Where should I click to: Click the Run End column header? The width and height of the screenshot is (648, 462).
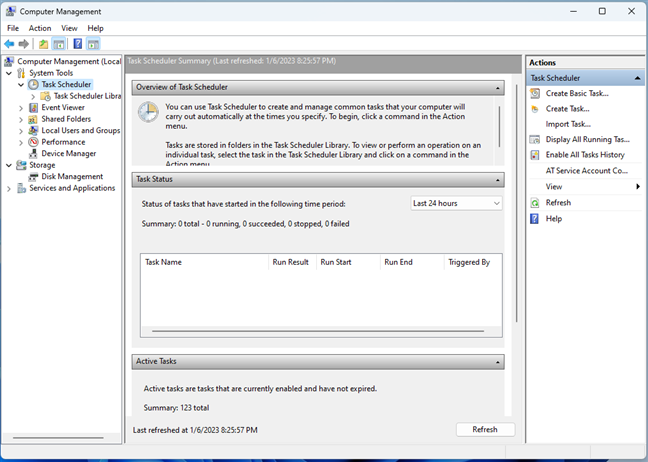pyautogui.click(x=412, y=262)
